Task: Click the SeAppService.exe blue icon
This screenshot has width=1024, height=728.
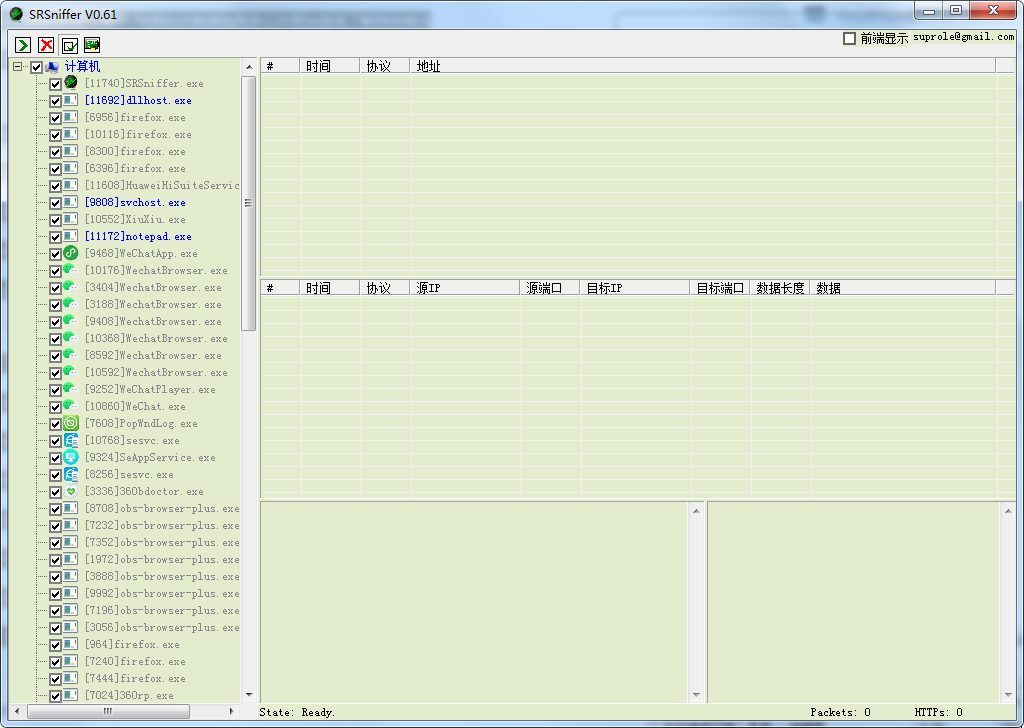Action: tap(70, 457)
